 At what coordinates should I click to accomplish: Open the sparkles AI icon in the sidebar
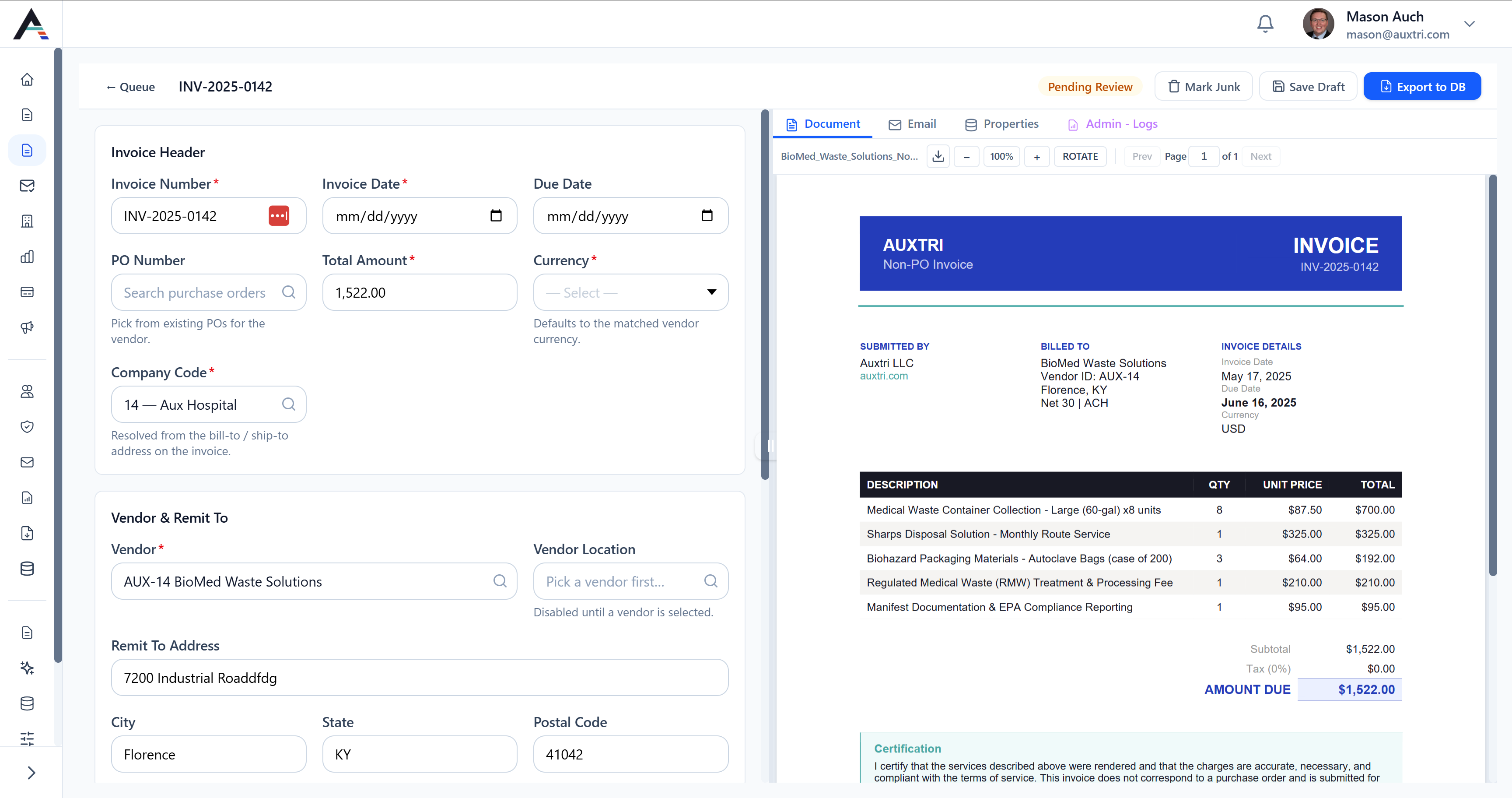point(27,668)
